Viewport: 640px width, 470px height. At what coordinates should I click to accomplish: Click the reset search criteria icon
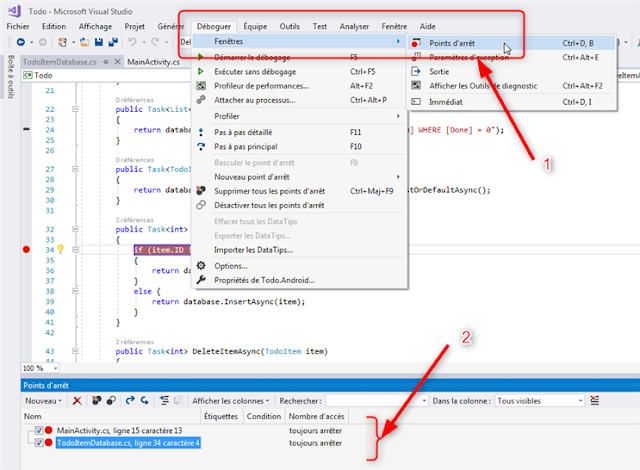[595, 401]
